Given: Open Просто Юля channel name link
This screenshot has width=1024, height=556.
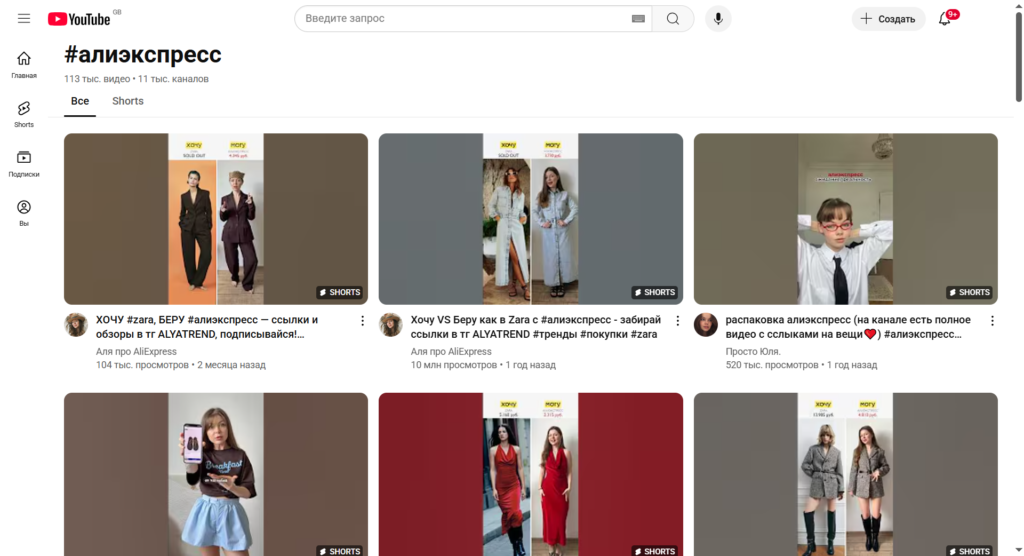Looking at the screenshot, I should [x=753, y=352].
